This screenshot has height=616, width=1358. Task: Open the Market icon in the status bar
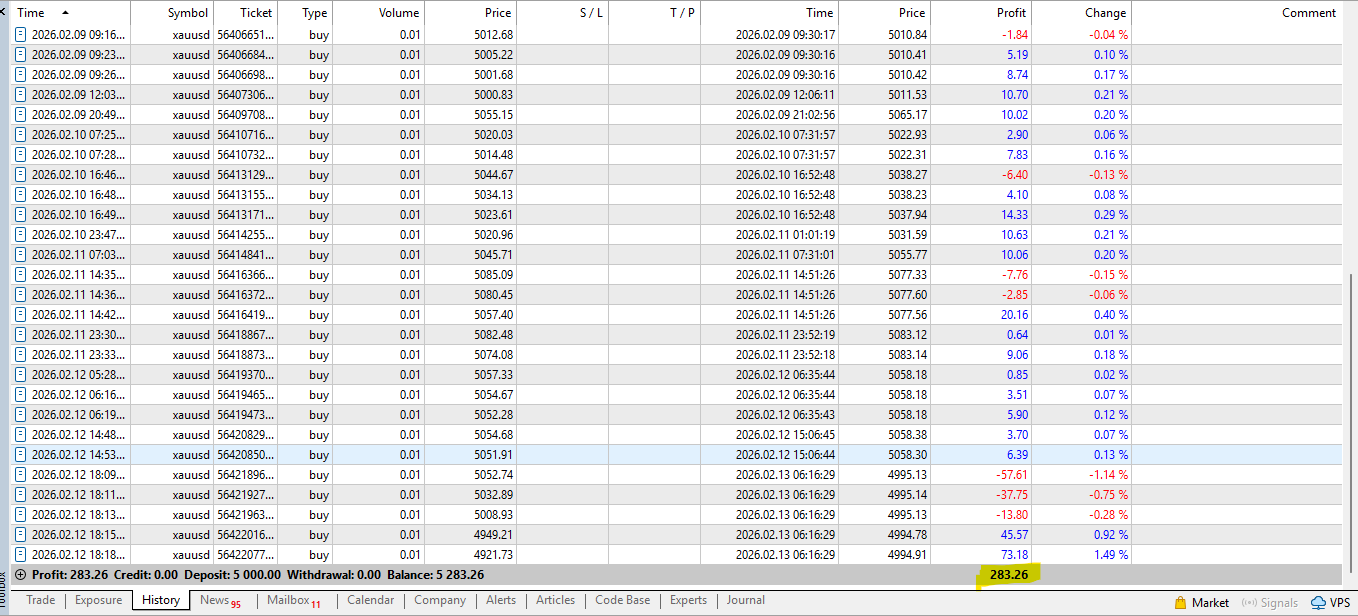tap(1180, 603)
